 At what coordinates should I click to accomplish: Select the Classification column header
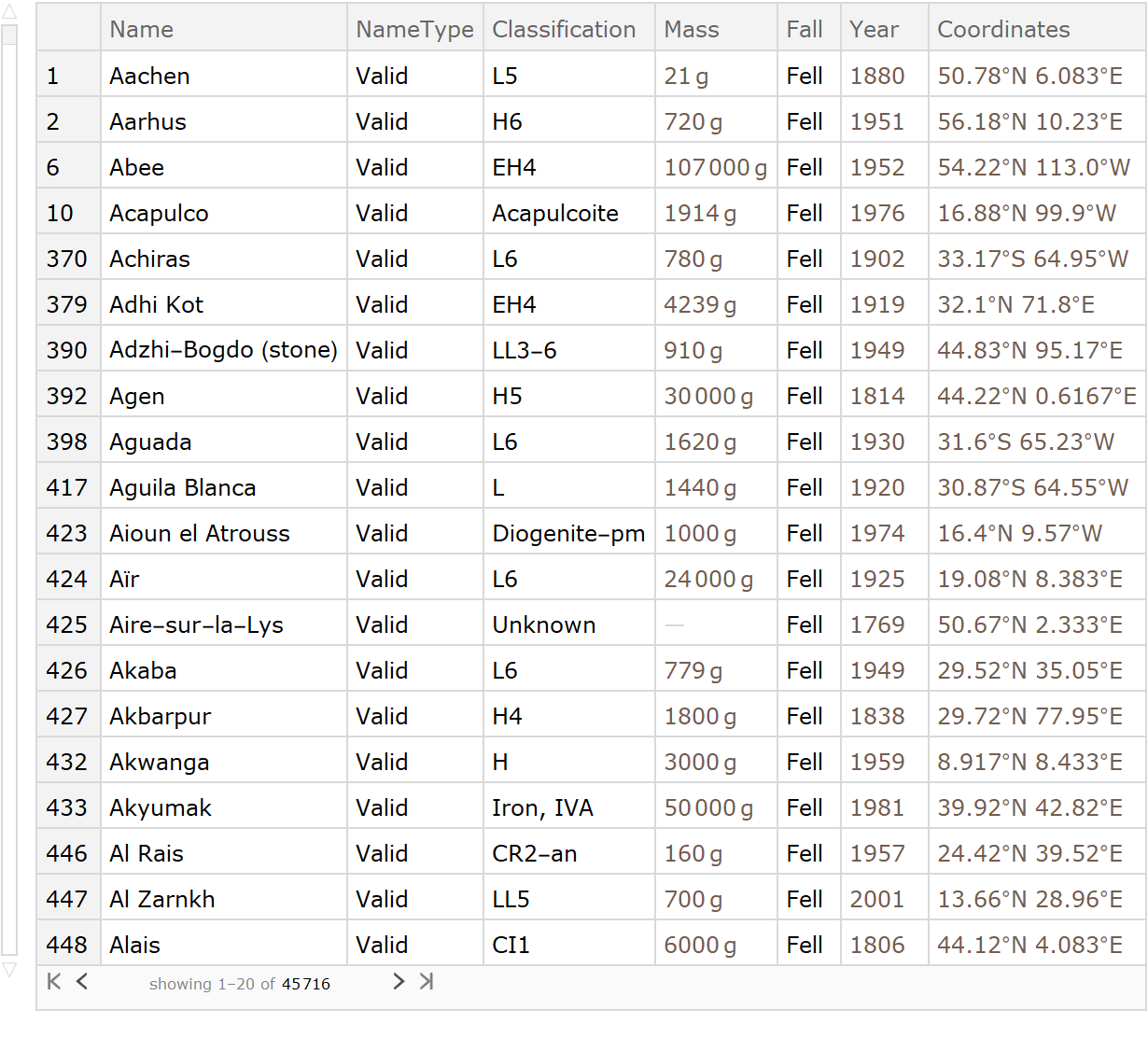[564, 29]
